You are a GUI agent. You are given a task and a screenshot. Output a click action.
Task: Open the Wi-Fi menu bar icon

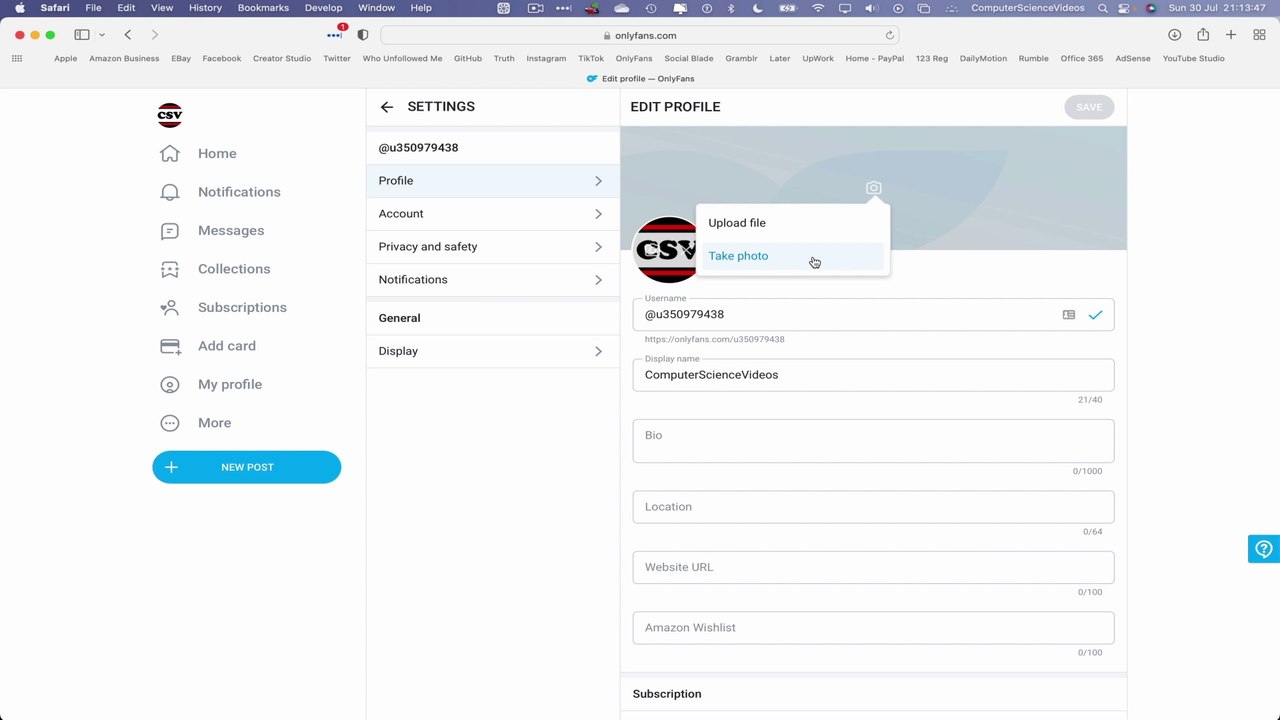[x=819, y=8]
